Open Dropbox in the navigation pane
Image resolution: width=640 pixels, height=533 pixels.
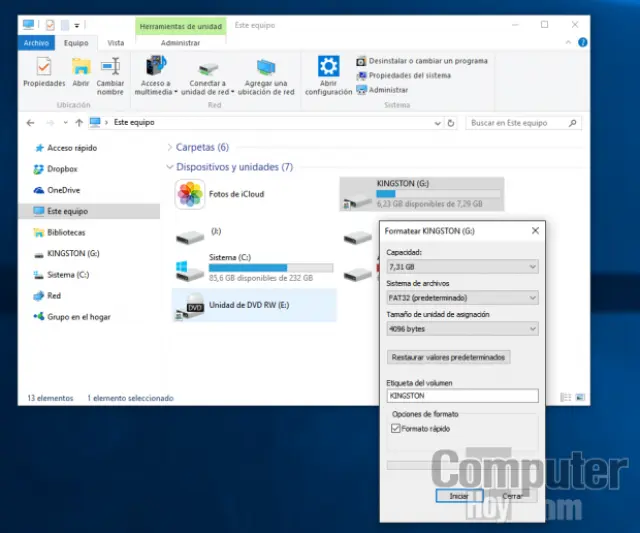pos(62,169)
